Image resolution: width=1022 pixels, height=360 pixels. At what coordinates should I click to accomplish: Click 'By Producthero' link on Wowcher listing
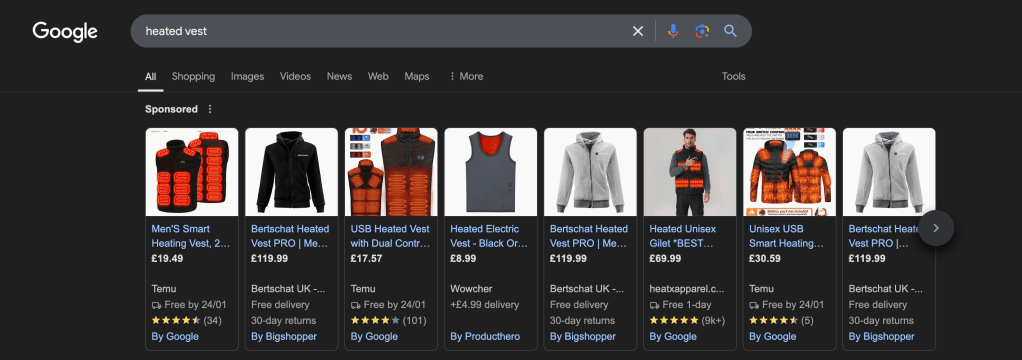pyautogui.click(x=485, y=337)
